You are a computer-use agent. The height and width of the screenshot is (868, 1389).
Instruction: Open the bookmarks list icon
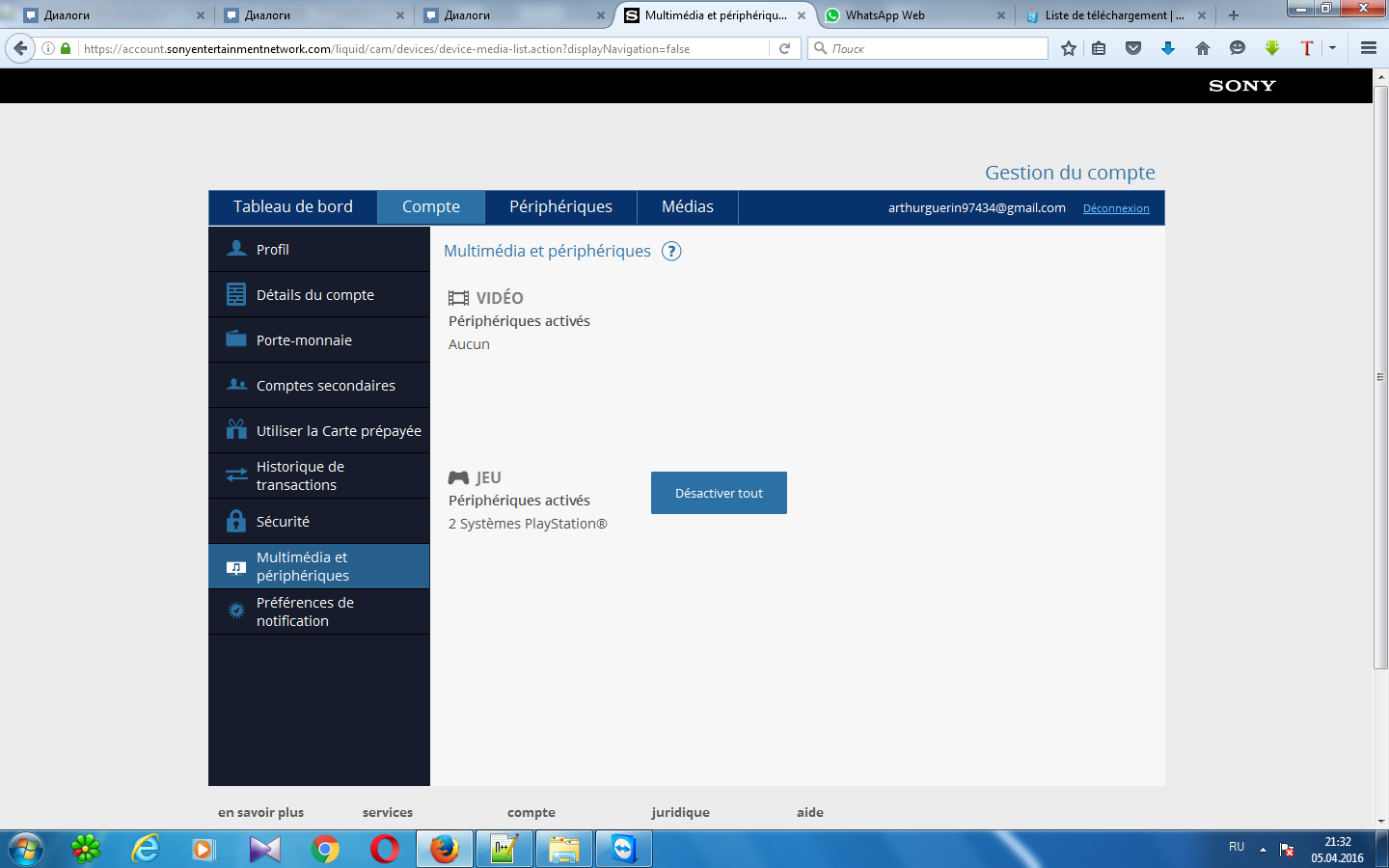point(1099,48)
